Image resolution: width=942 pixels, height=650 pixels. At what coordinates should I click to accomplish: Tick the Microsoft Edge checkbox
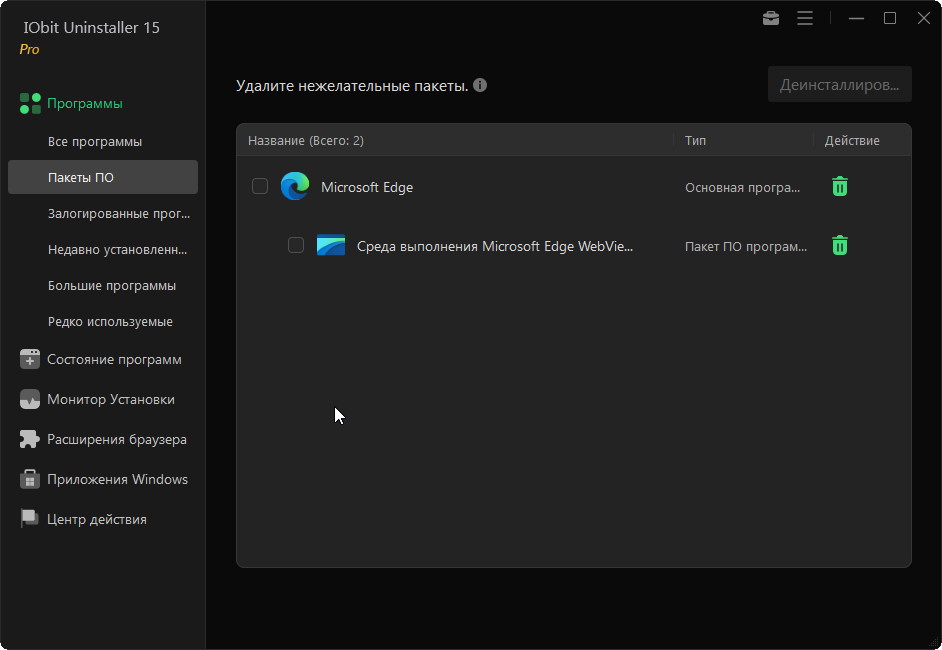pyautogui.click(x=260, y=186)
